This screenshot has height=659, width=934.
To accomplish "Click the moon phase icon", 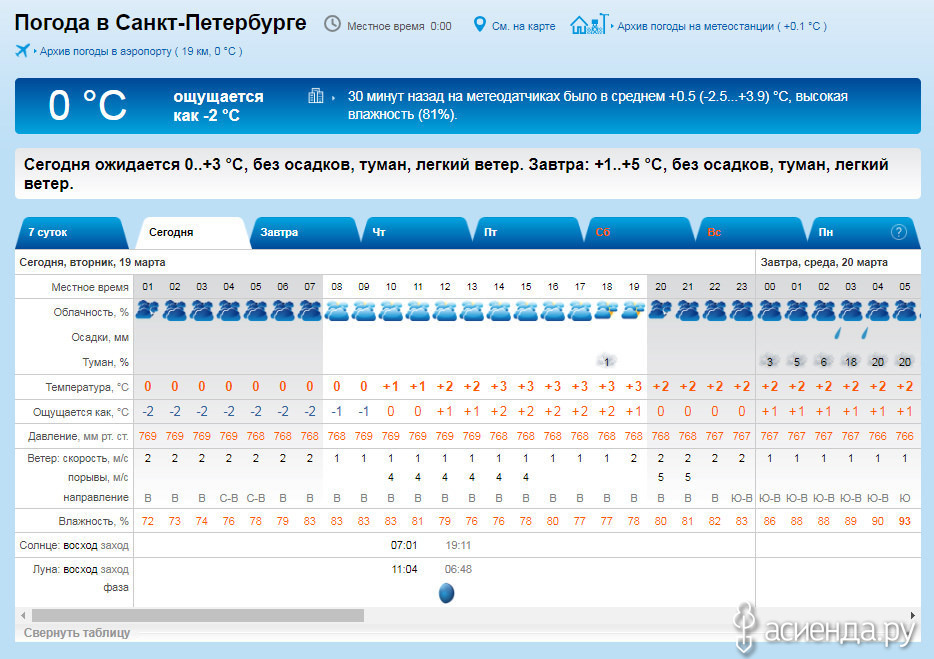I will point(446,593).
